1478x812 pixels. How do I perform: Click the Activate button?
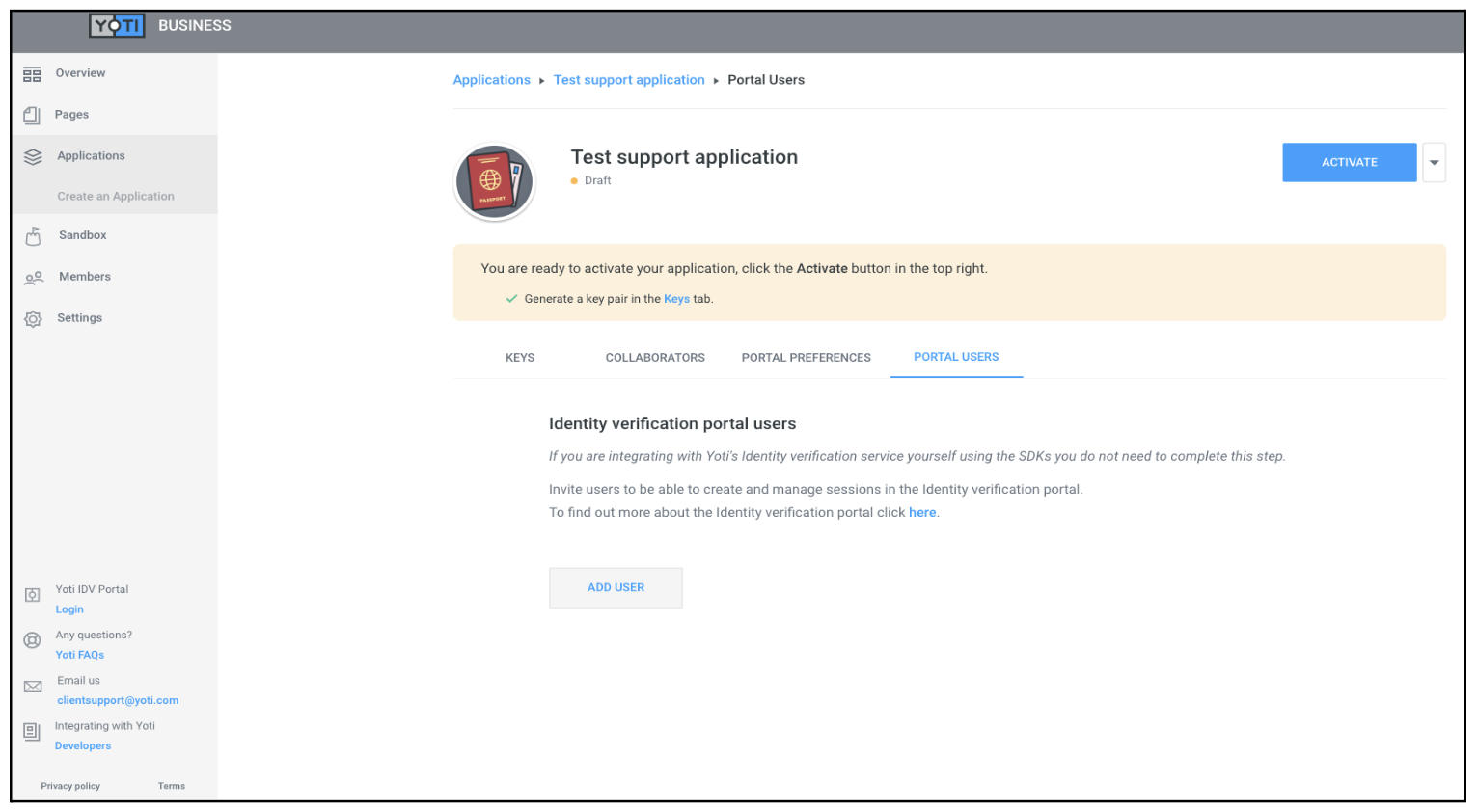[x=1349, y=162]
